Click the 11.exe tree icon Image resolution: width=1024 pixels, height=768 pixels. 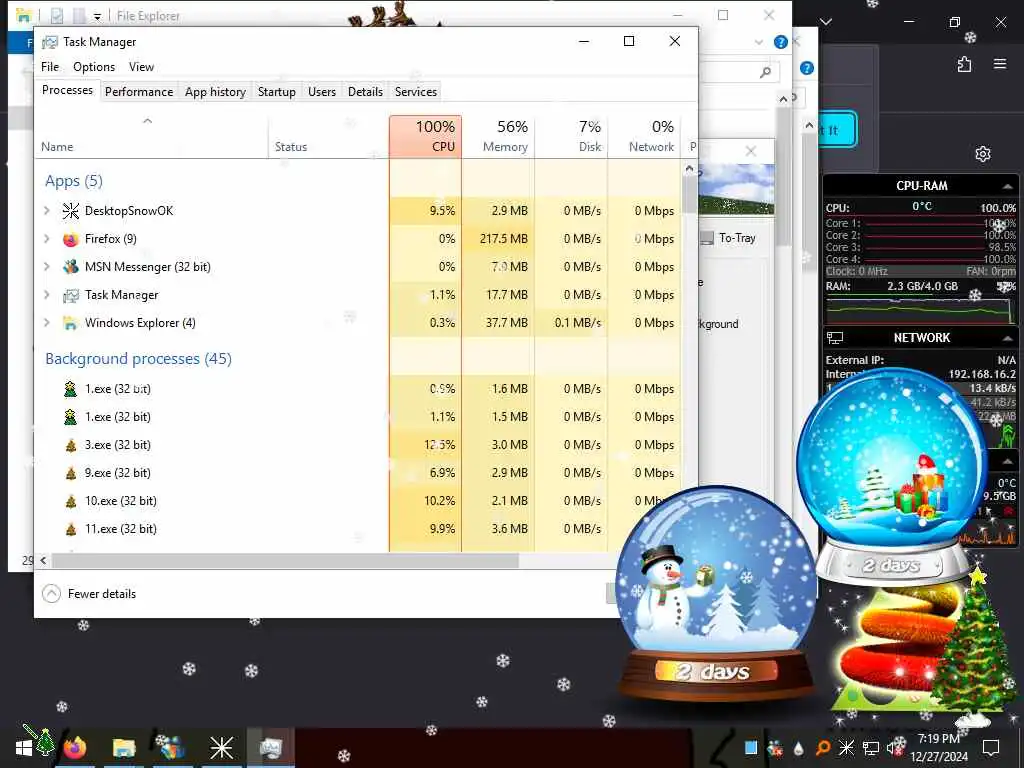[x=71, y=530]
